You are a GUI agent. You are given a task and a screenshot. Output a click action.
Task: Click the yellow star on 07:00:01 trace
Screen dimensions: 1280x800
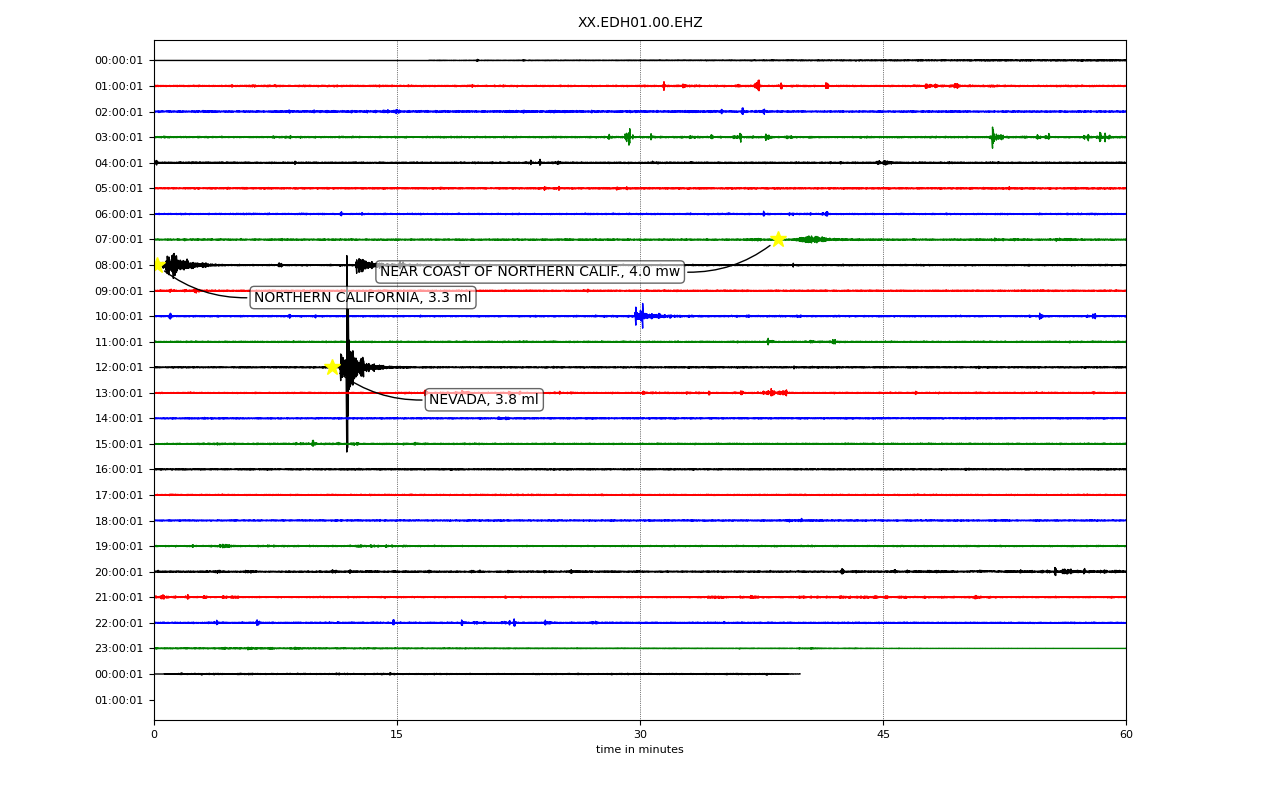click(x=778, y=239)
